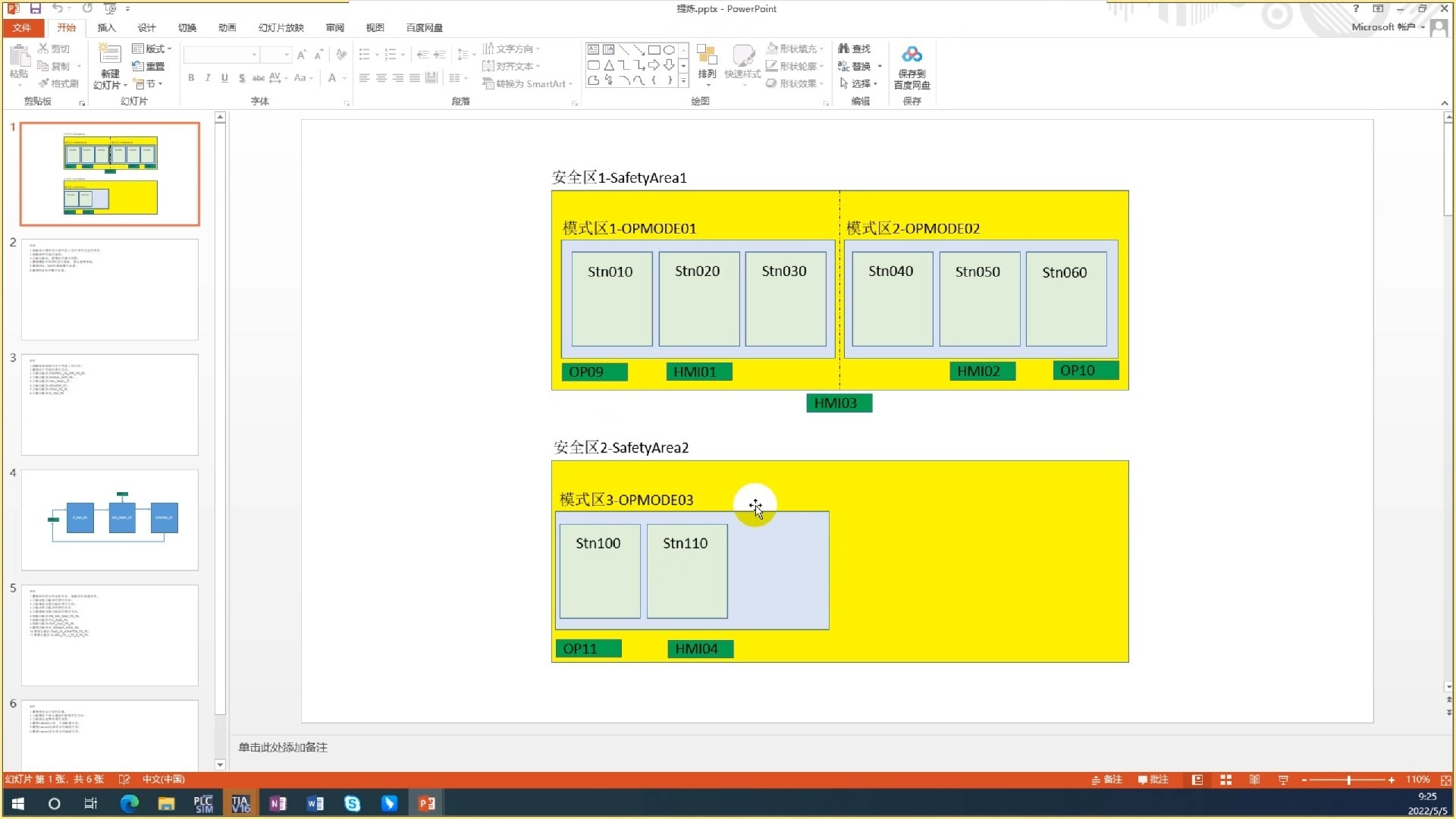Click the 新建幻灯片 (New Slide) icon
Viewport: 1456px width, 819px height.
tap(110, 55)
